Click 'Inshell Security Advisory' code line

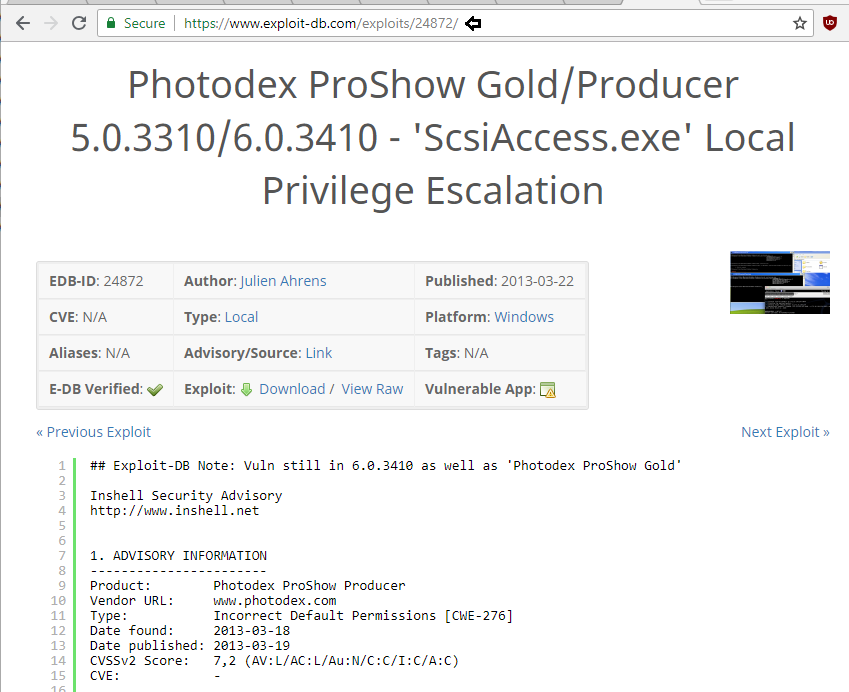[x=186, y=495]
